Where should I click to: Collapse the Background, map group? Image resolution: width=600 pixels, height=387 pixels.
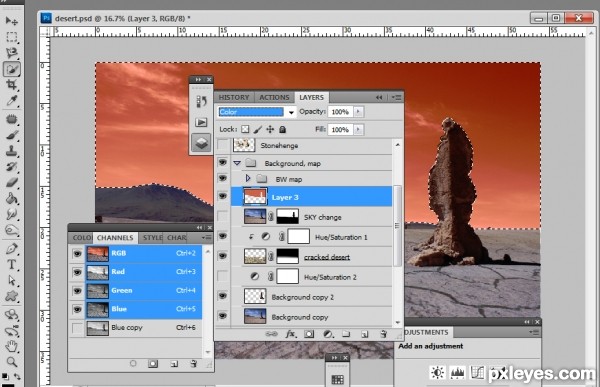(237, 163)
